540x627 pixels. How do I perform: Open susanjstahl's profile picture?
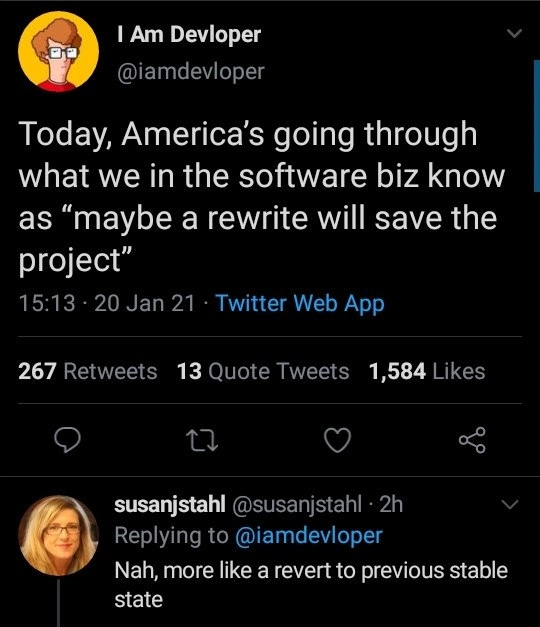(58, 535)
